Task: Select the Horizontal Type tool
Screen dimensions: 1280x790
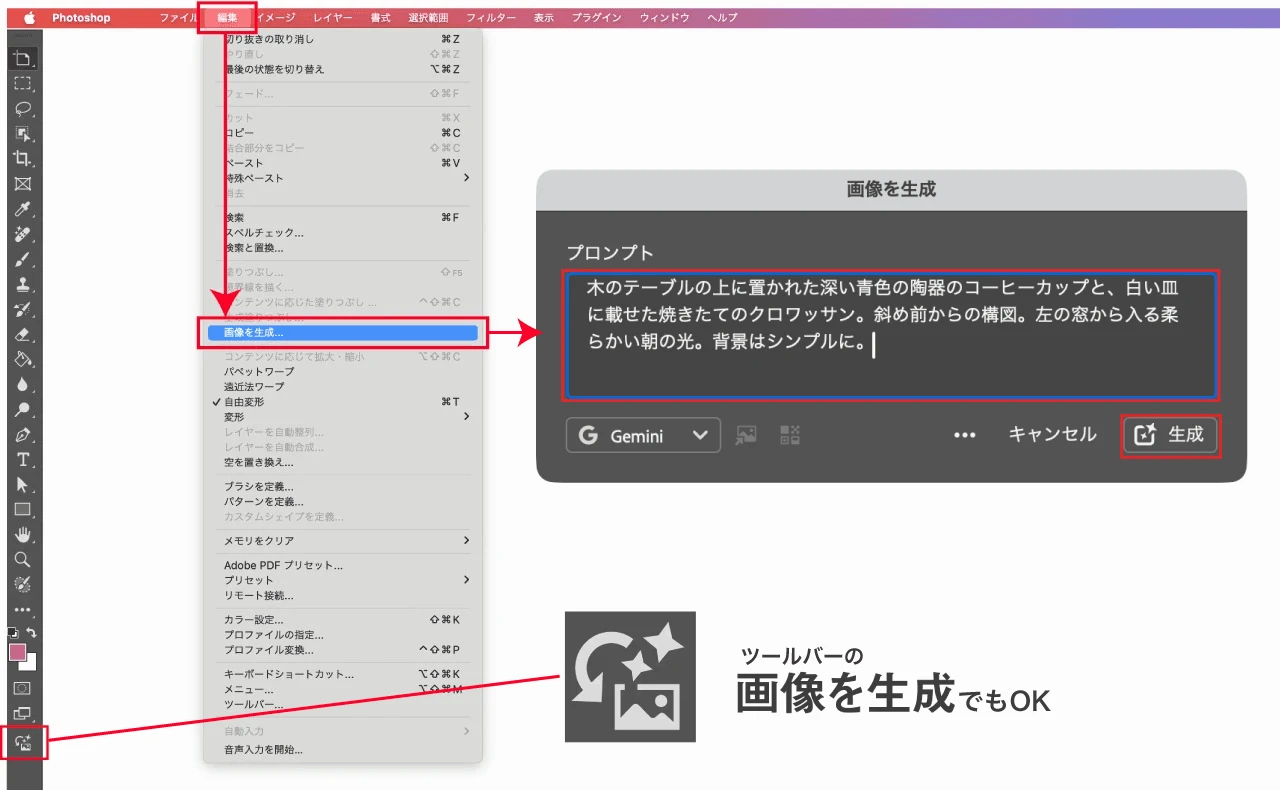Action: click(x=23, y=460)
